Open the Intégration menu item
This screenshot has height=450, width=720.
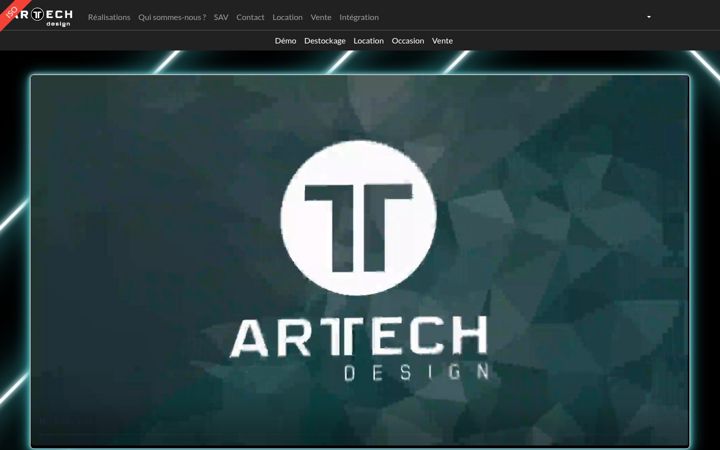pos(359,17)
